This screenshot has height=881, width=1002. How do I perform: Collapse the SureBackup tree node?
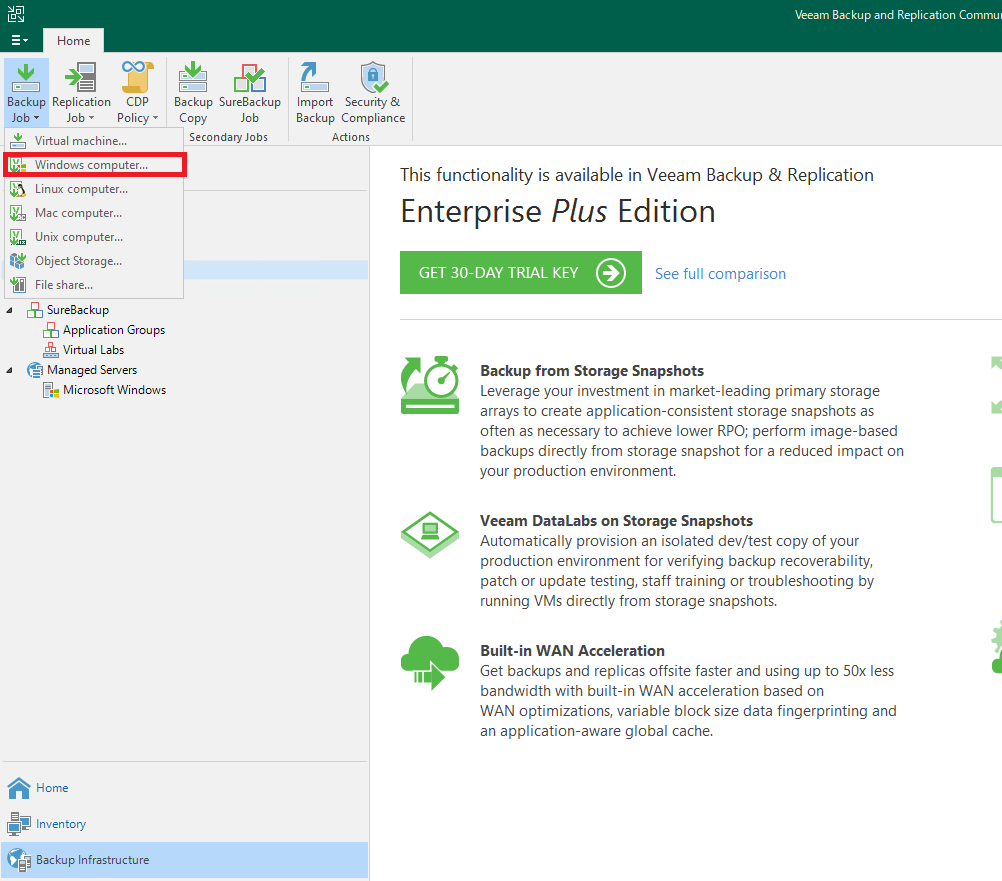coord(9,310)
